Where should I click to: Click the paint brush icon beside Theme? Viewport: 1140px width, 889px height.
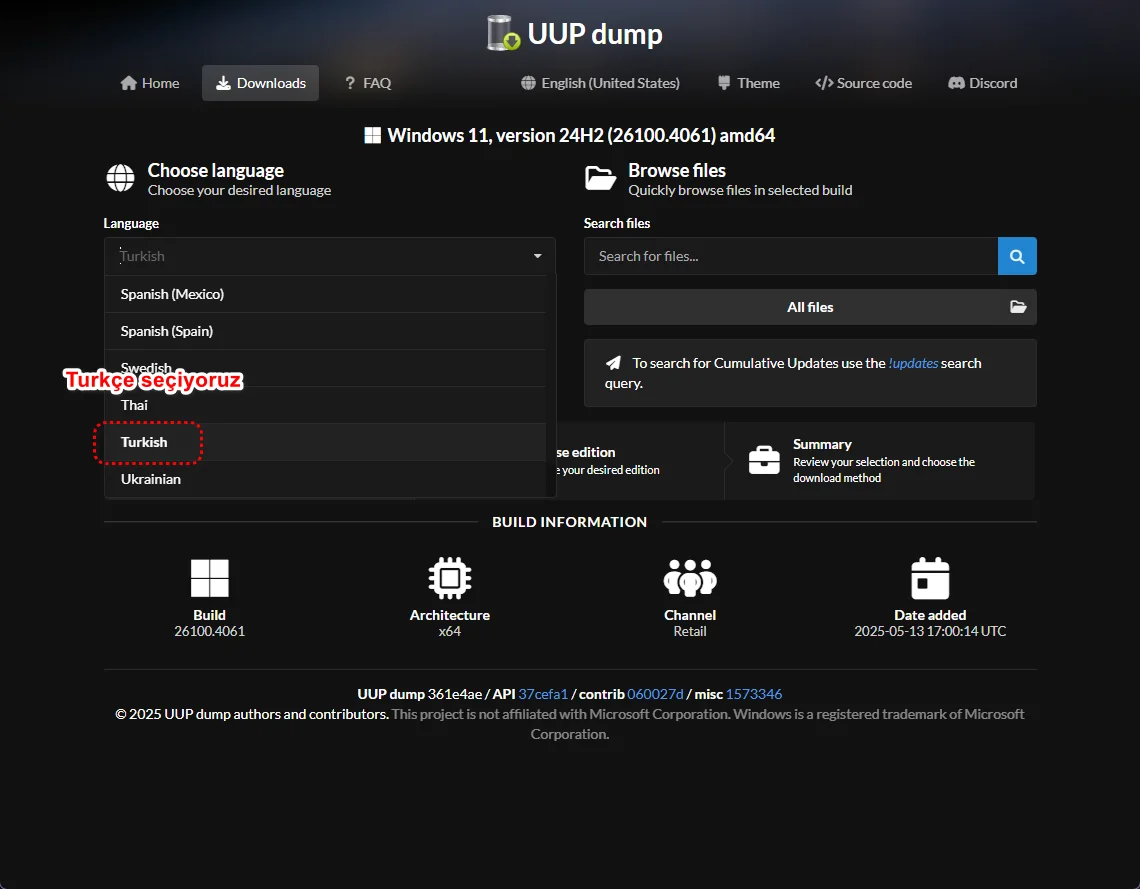click(x=724, y=83)
